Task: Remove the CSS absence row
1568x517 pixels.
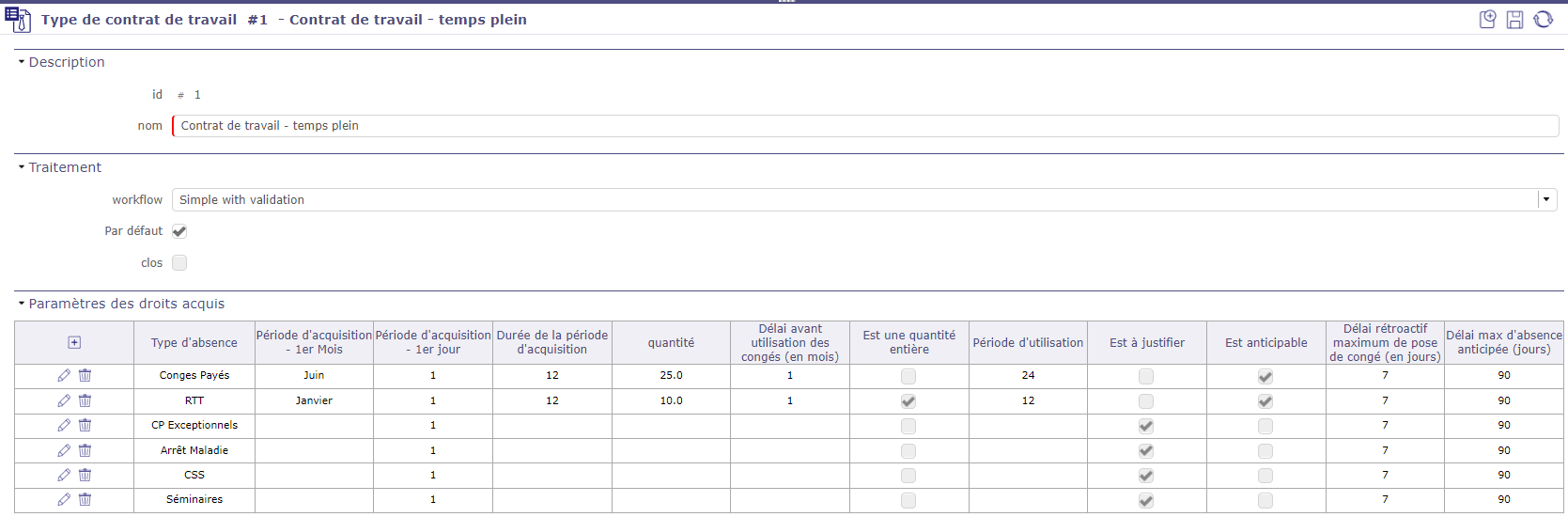Action: [x=85, y=476]
